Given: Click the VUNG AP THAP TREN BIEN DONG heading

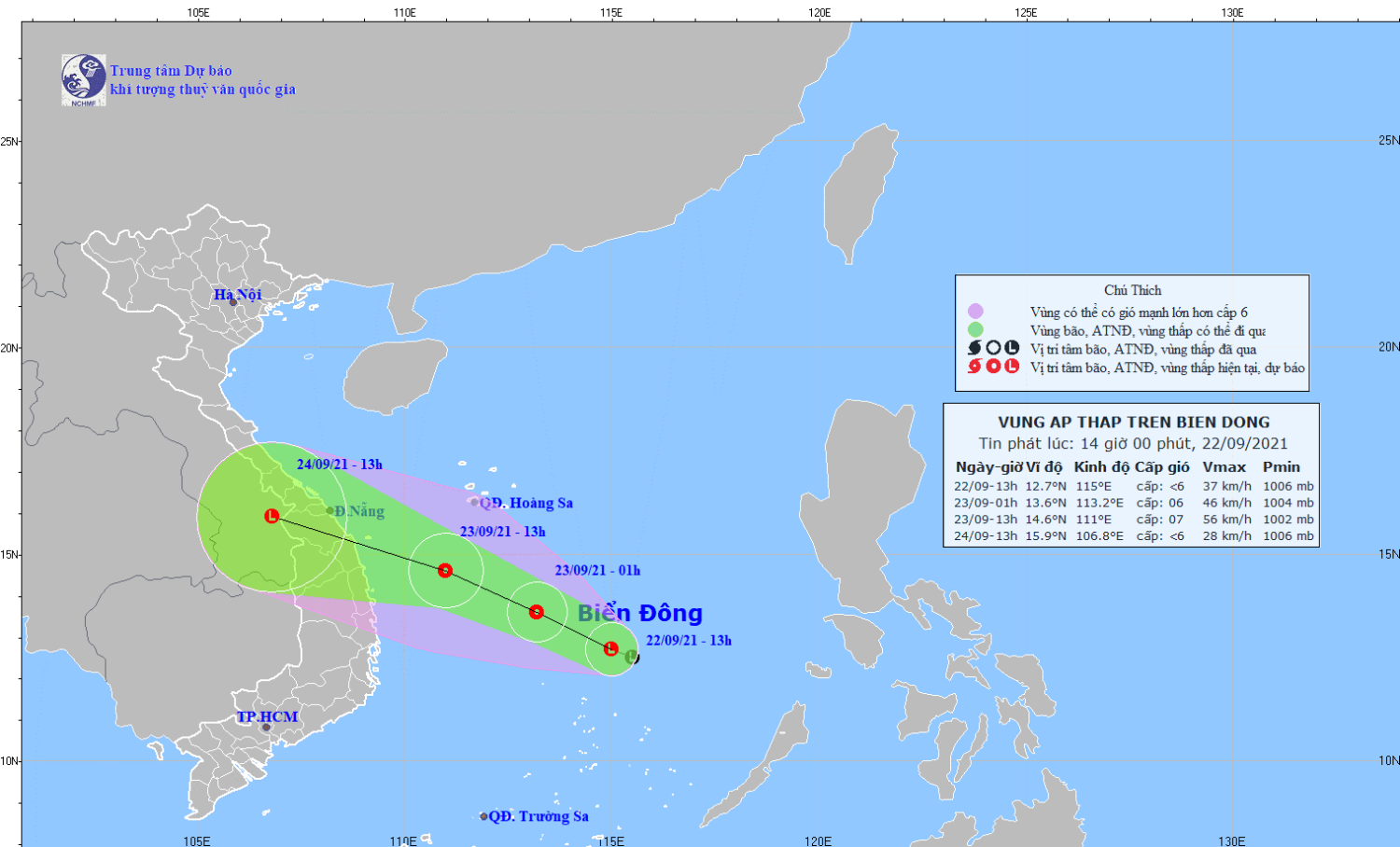Looking at the screenshot, I should 1133,422.
